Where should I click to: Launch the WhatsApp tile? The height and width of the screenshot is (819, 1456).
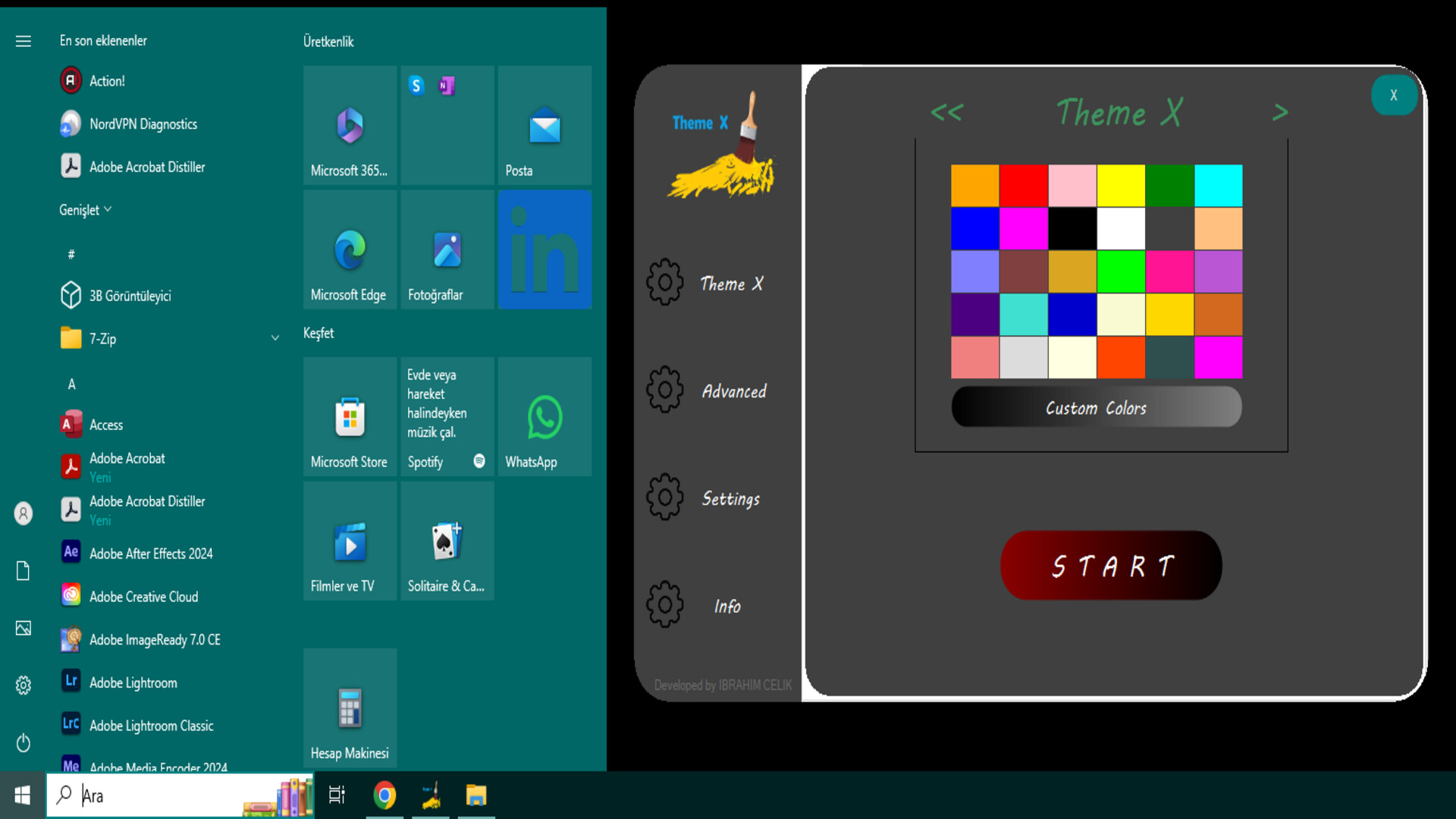tap(544, 416)
